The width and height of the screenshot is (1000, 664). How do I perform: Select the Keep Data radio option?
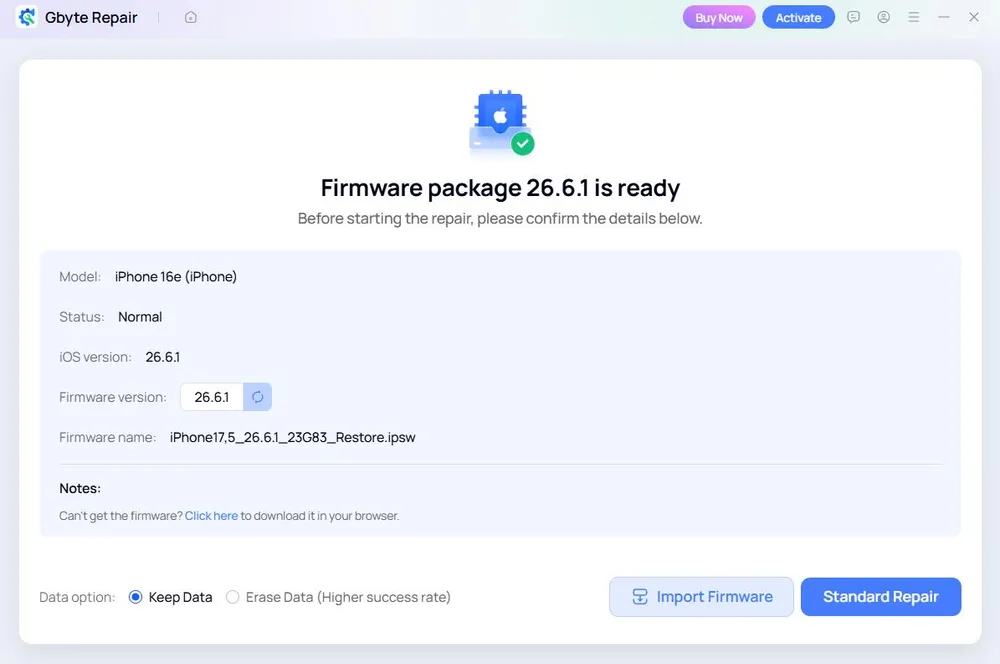point(135,597)
